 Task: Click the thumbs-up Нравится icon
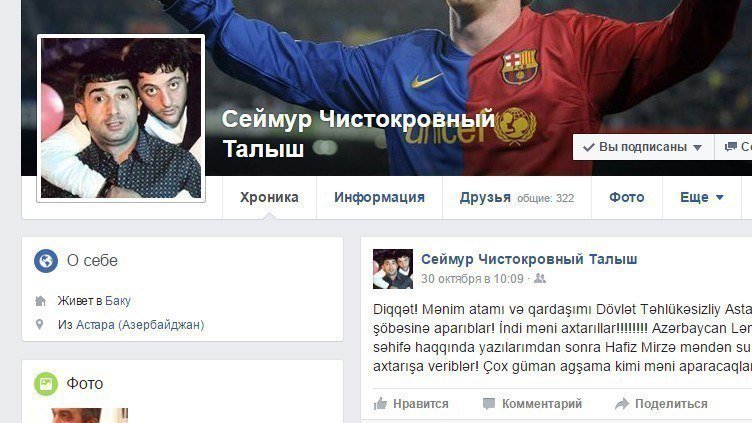[x=380, y=404]
